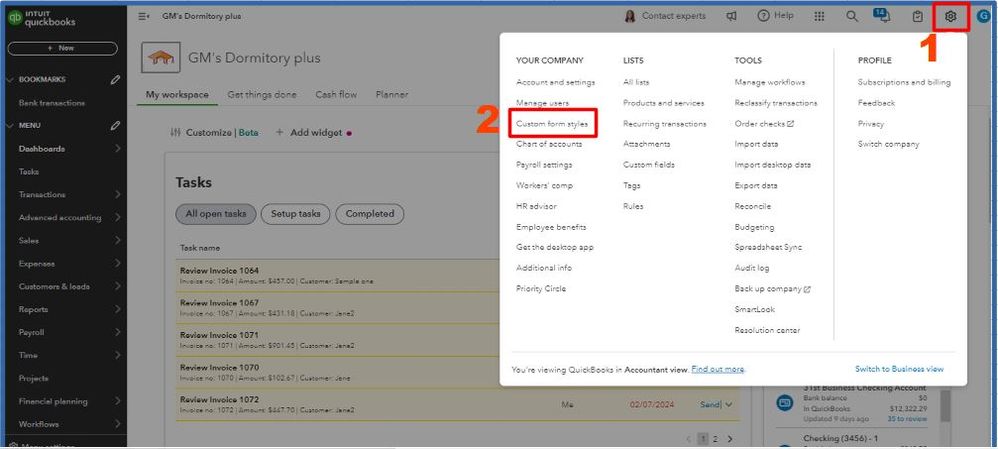Click the Customize sliders icon
The height and width of the screenshot is (449, 998).
pyautogui.click(x=176, y=132)
